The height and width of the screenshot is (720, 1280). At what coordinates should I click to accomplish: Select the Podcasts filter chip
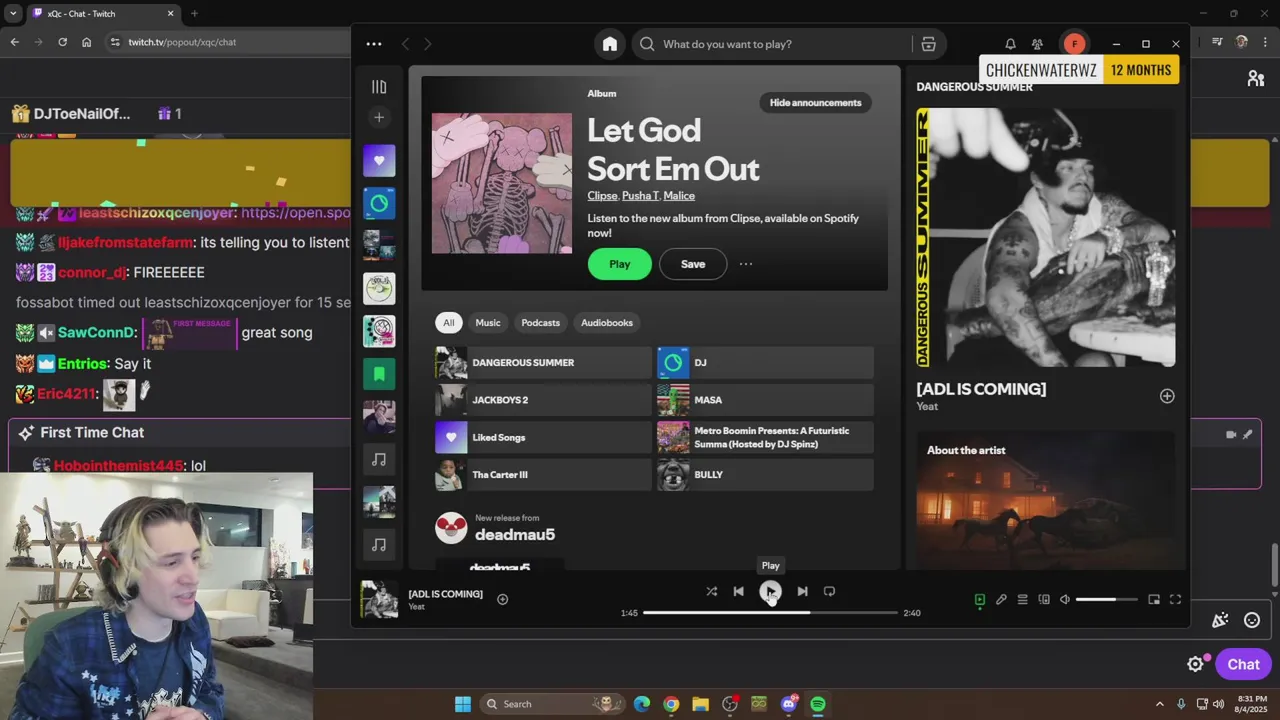tap(540, 323)
